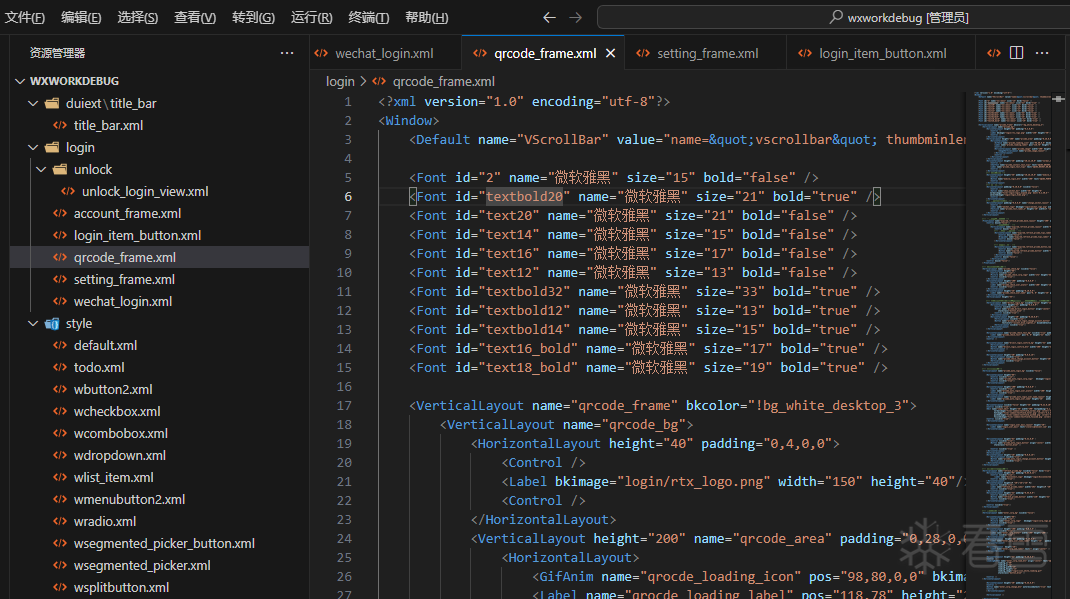Viewport: 1070px width, 599px height.
Task: Click the editor minimap
Action: coord(1012,334)
